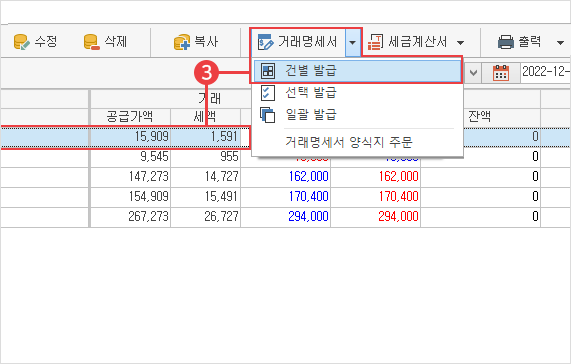Click the 세액 column header

point(205,116)
